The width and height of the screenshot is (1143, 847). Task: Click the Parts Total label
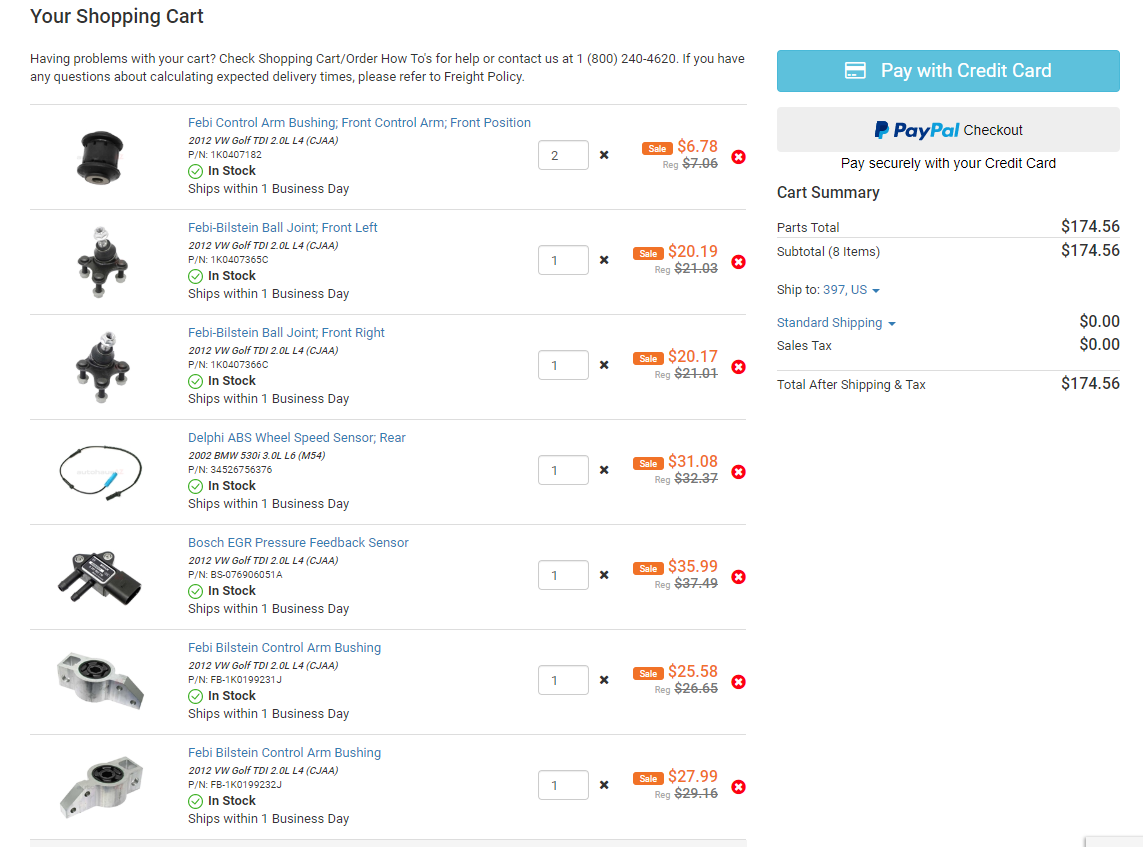pos(808,227)
